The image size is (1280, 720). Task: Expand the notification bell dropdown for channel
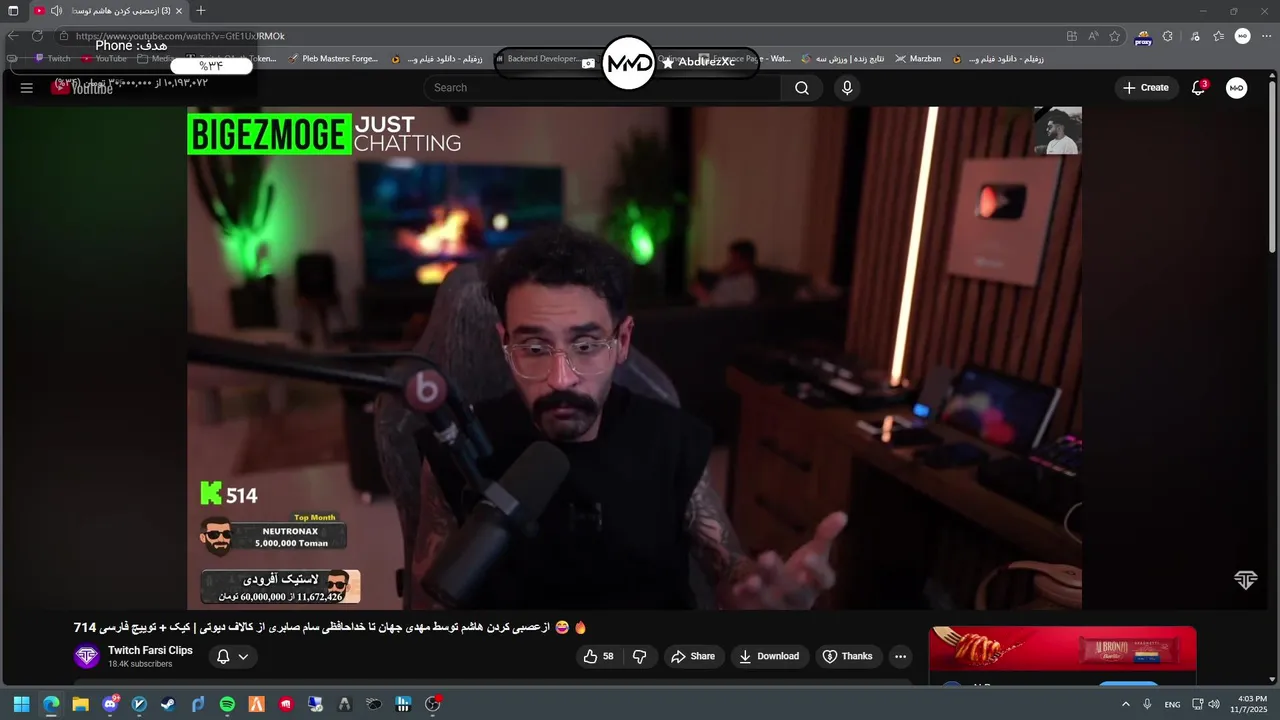[232, 656]
